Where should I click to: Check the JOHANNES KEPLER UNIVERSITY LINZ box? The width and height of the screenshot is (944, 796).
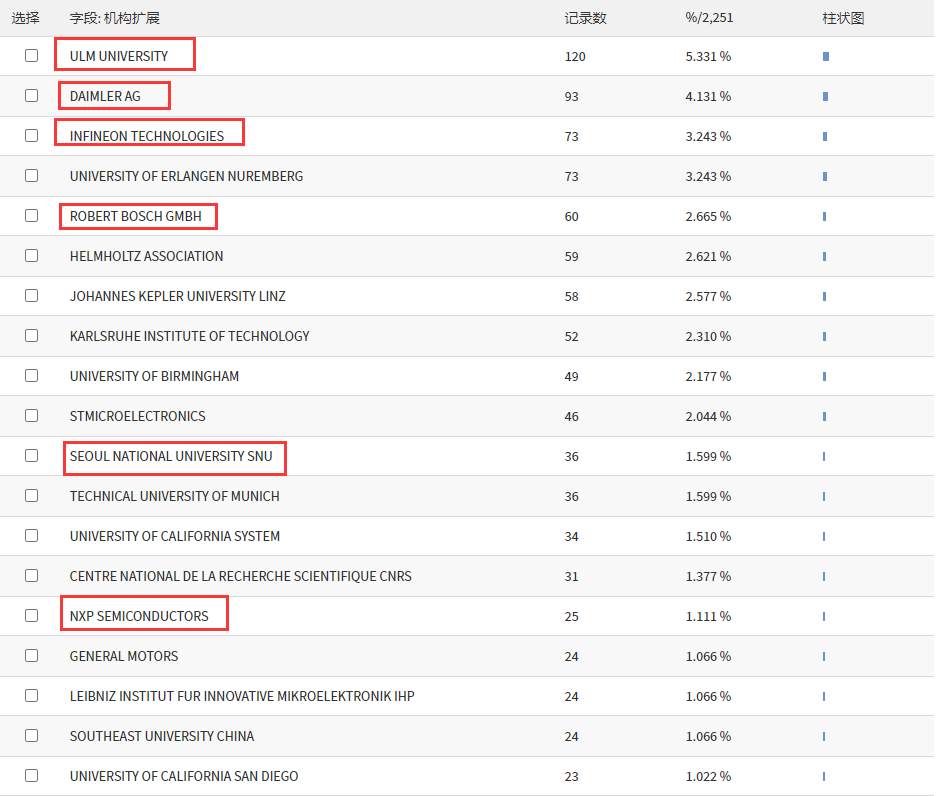click(x=31, y=296)
